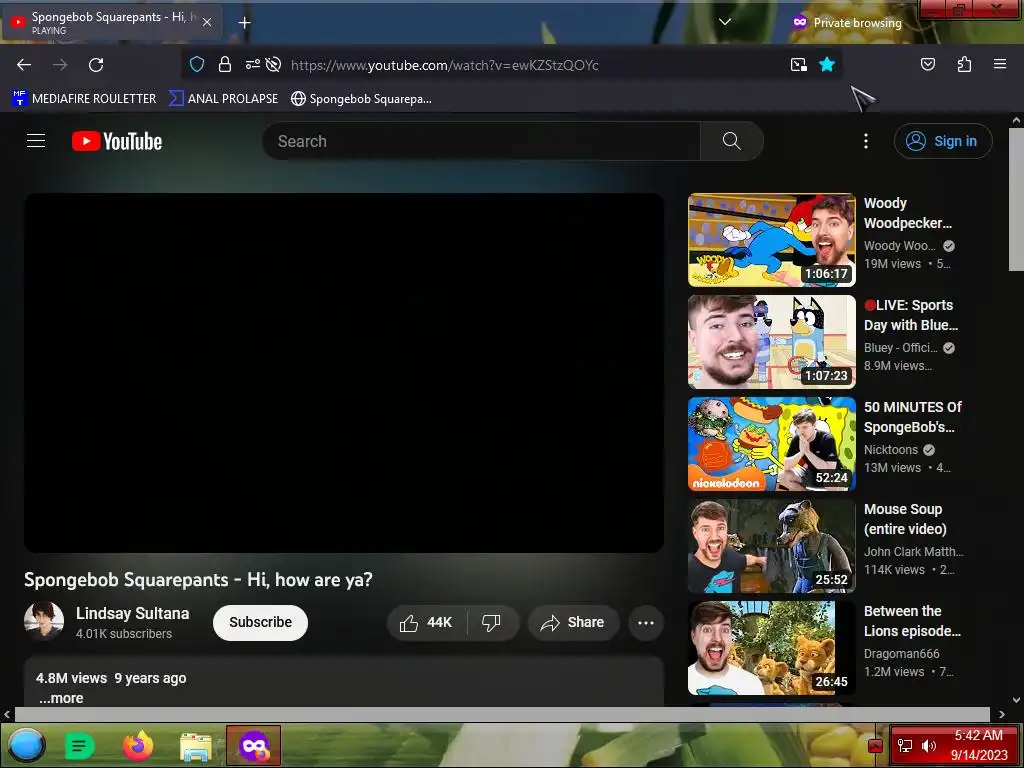The width and height of the screenshot is (1024, 768).
Task: Open the browser extensions puzzle icon
Action: (x=964, y=64)
